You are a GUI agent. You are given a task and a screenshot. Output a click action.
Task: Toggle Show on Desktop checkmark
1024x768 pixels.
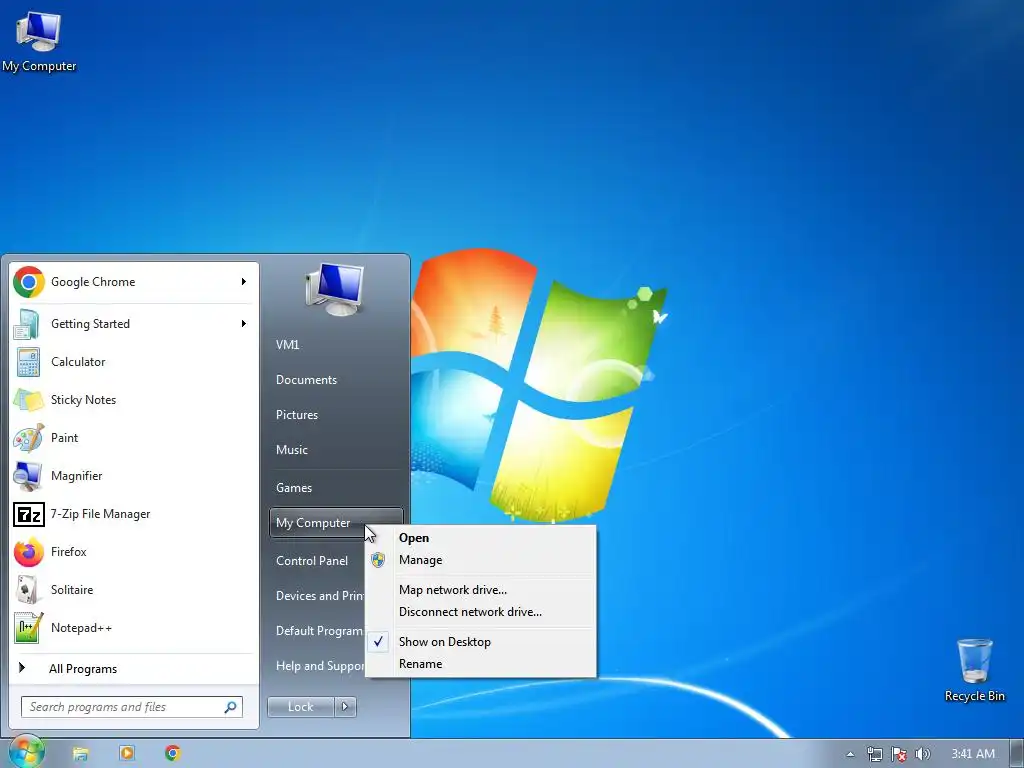click(x=378, y=641)
